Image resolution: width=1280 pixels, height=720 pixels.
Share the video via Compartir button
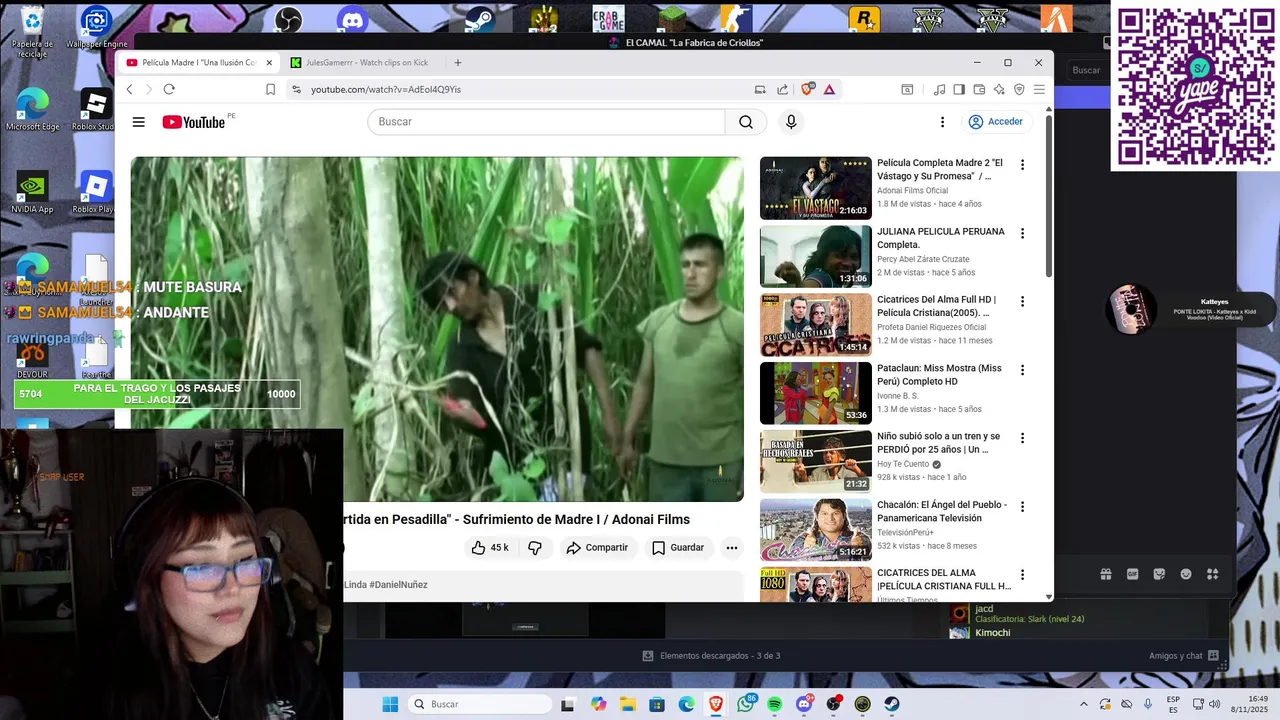(x=597, y=548)
